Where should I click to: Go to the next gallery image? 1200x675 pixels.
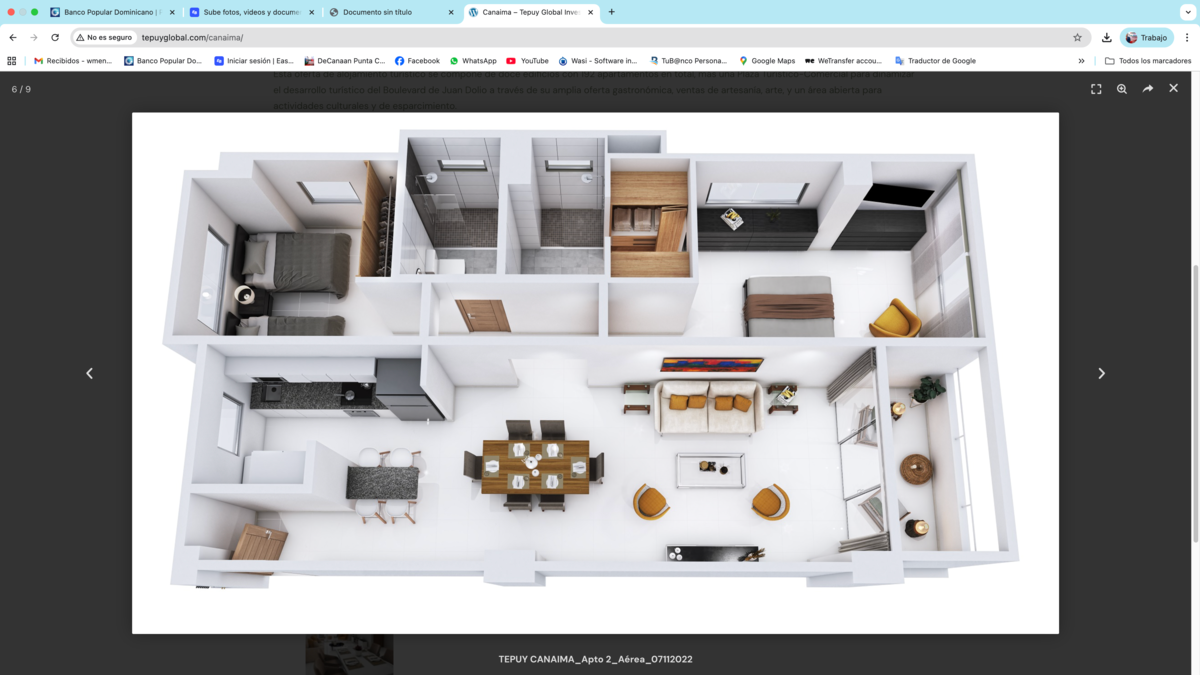[x=1101, y=373]
